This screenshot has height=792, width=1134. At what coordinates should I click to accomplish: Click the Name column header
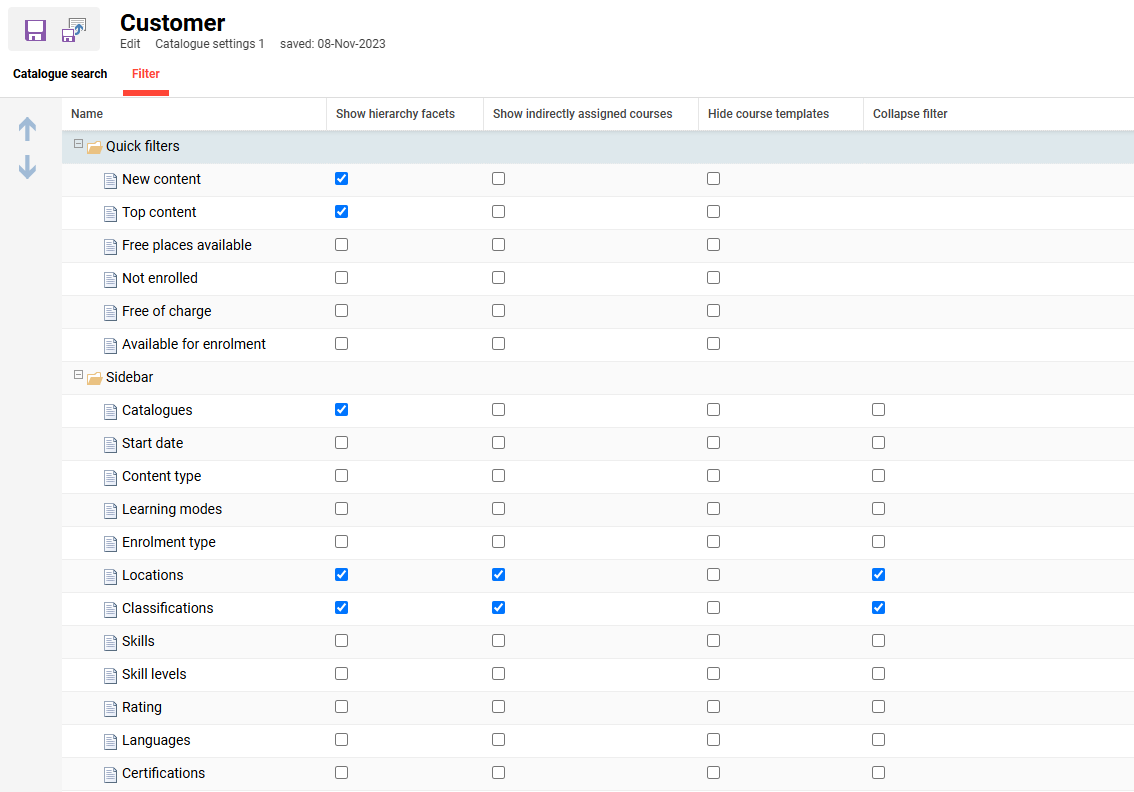[86, 113]
